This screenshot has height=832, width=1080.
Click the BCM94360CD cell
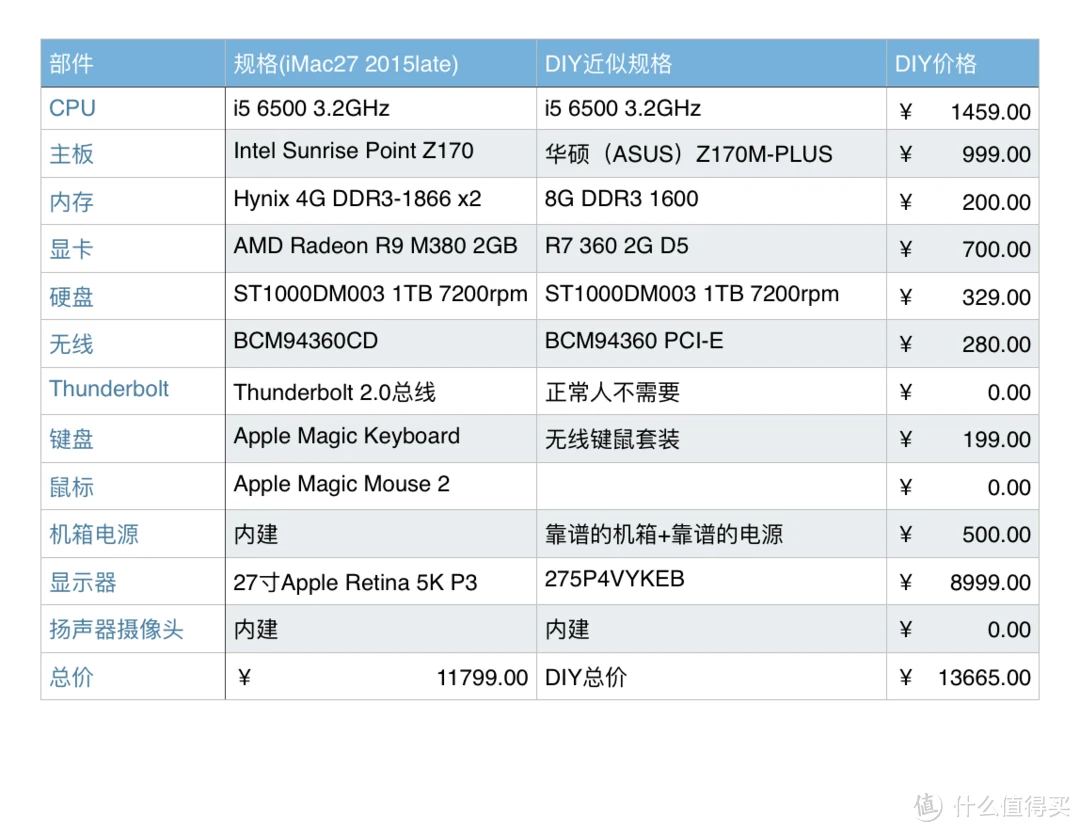click(381, 344)
